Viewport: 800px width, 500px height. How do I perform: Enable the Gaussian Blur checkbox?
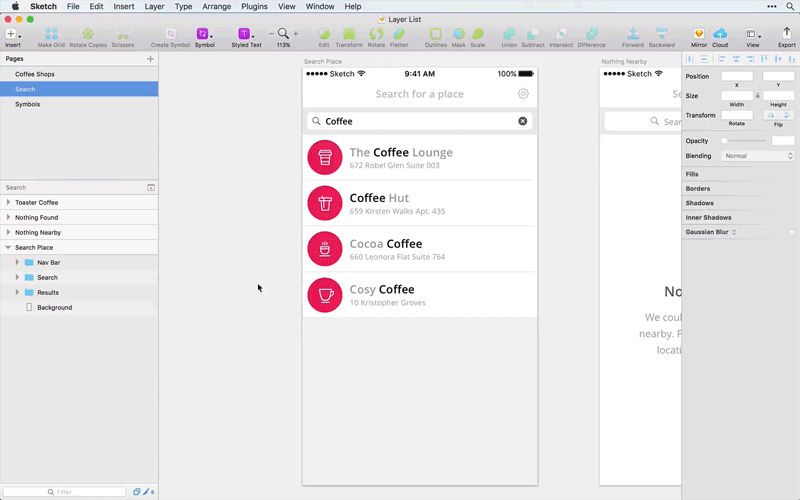(791, 232)
